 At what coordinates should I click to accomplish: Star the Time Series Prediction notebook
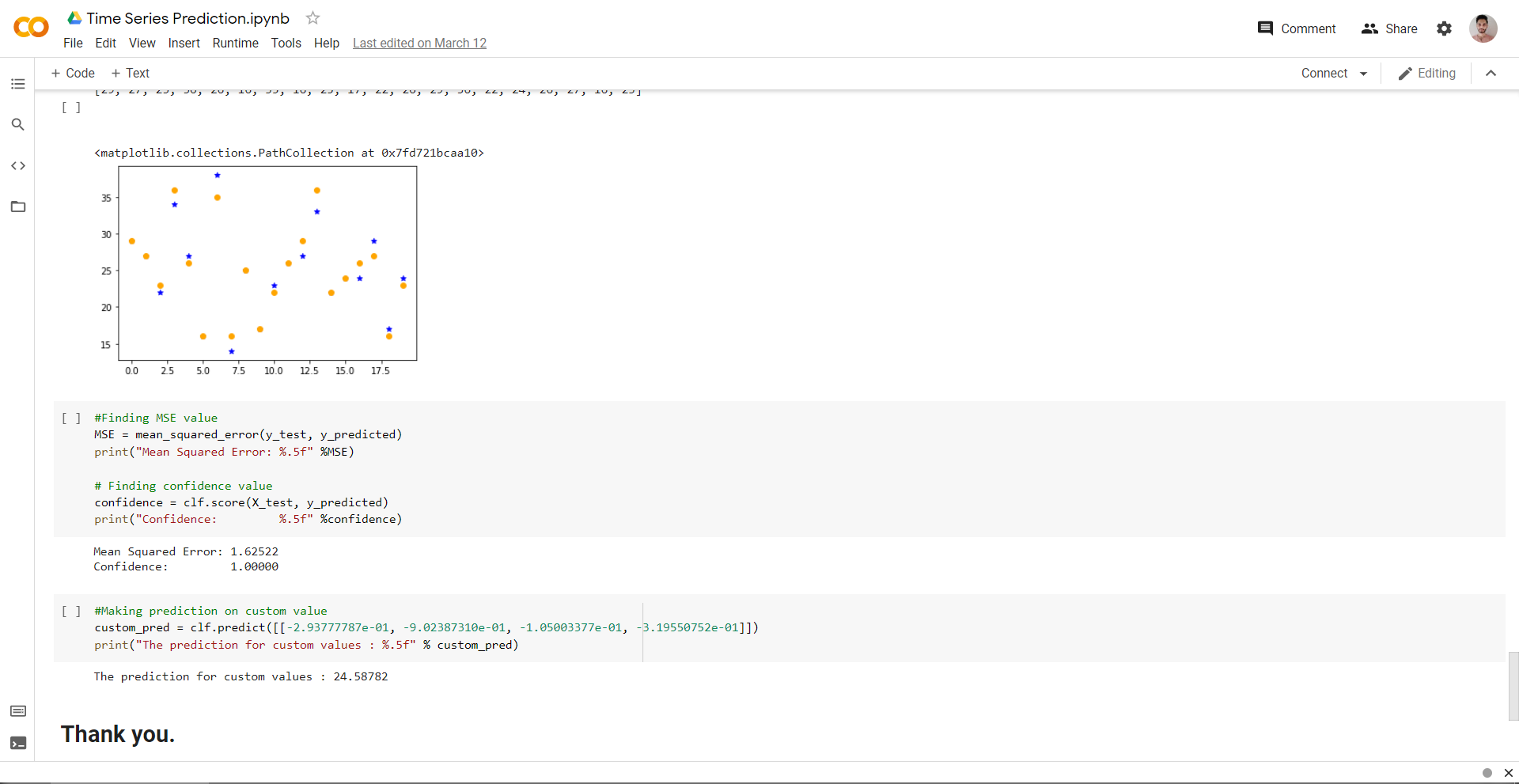[x=312, y=17]
